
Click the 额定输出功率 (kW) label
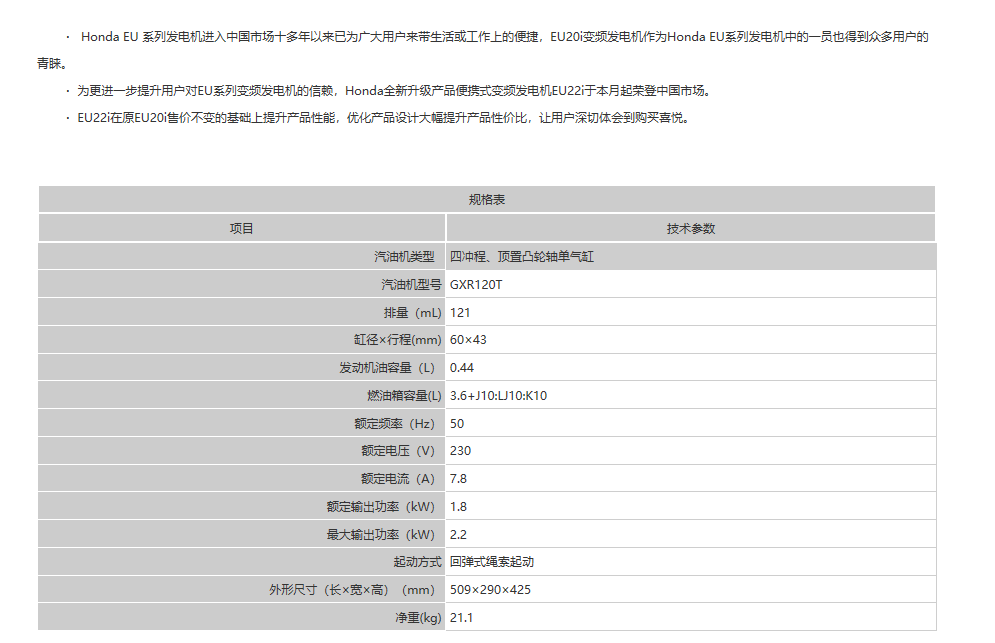point(381,507)
